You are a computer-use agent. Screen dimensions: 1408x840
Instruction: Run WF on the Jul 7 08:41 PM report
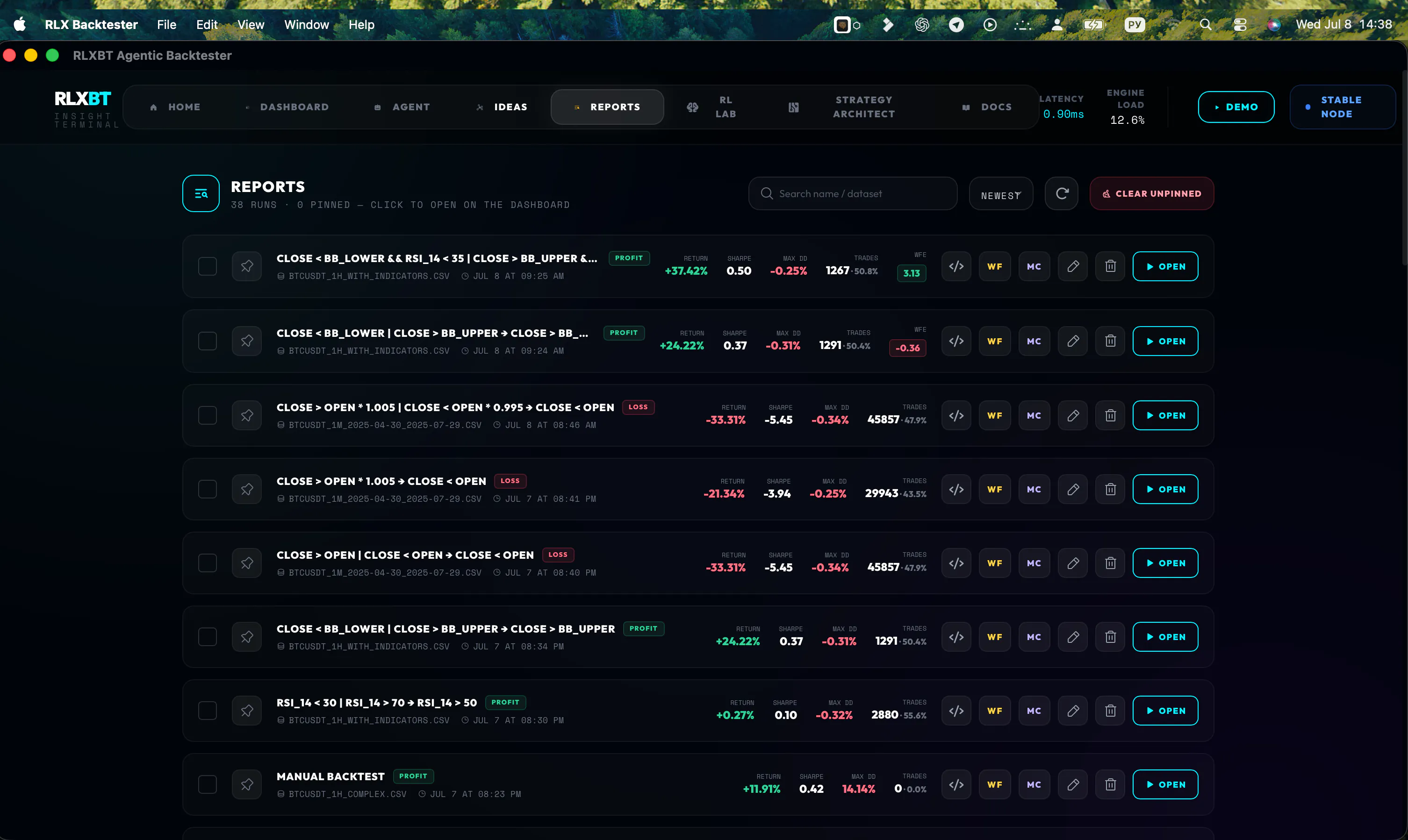tap(995, 489)
